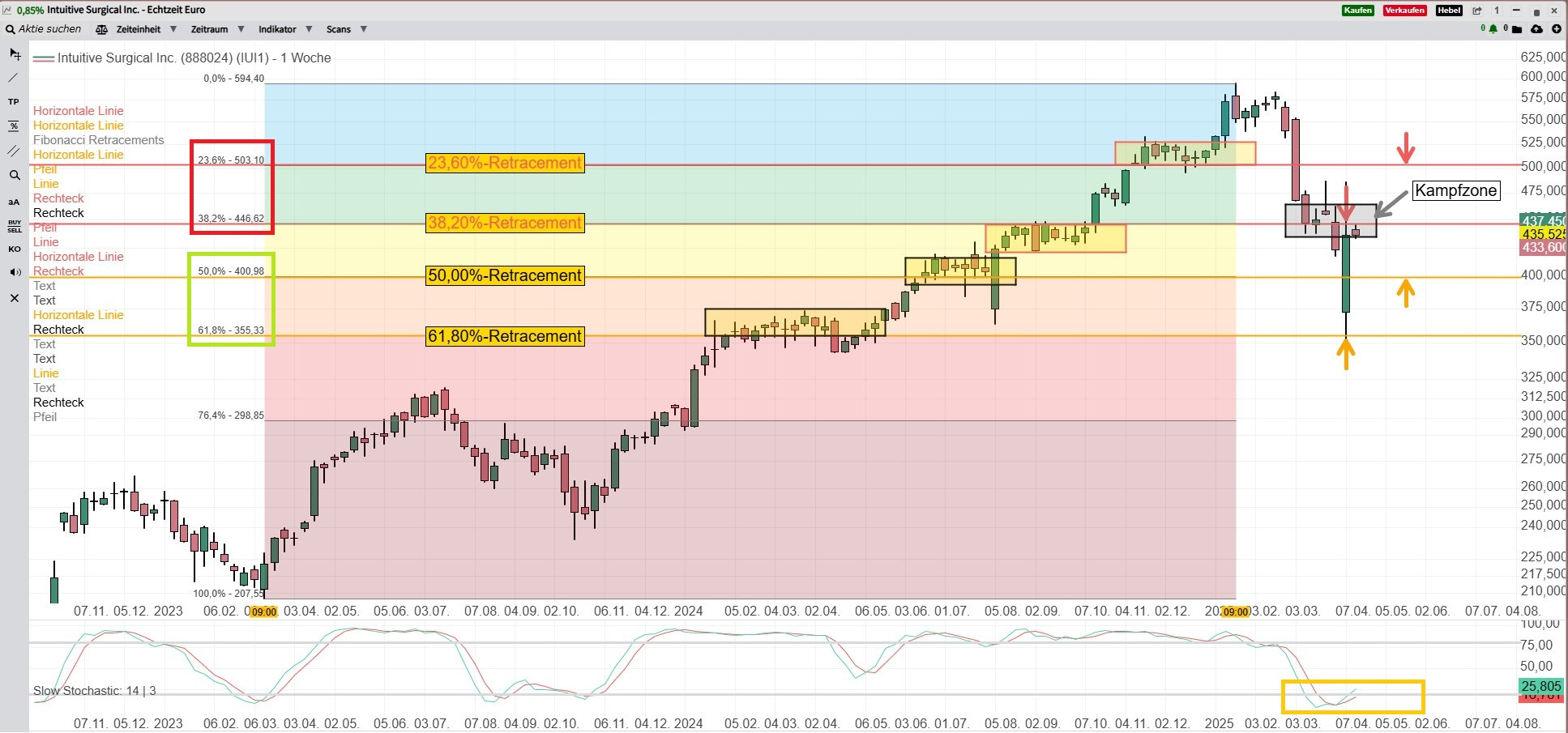Expand the Indikator dropdown menu
Viewport: 1568px width, 733px height.
285,29
